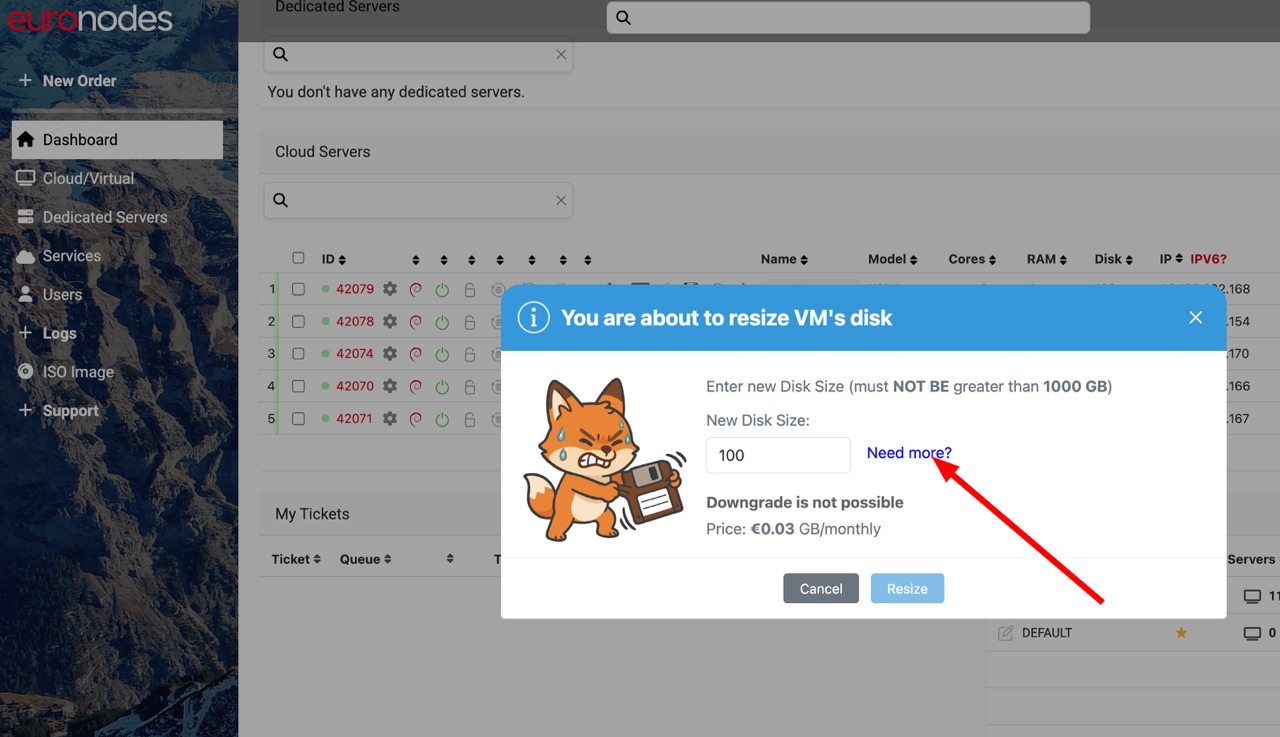Click the padlock icon for server 42074

(469, 354)
